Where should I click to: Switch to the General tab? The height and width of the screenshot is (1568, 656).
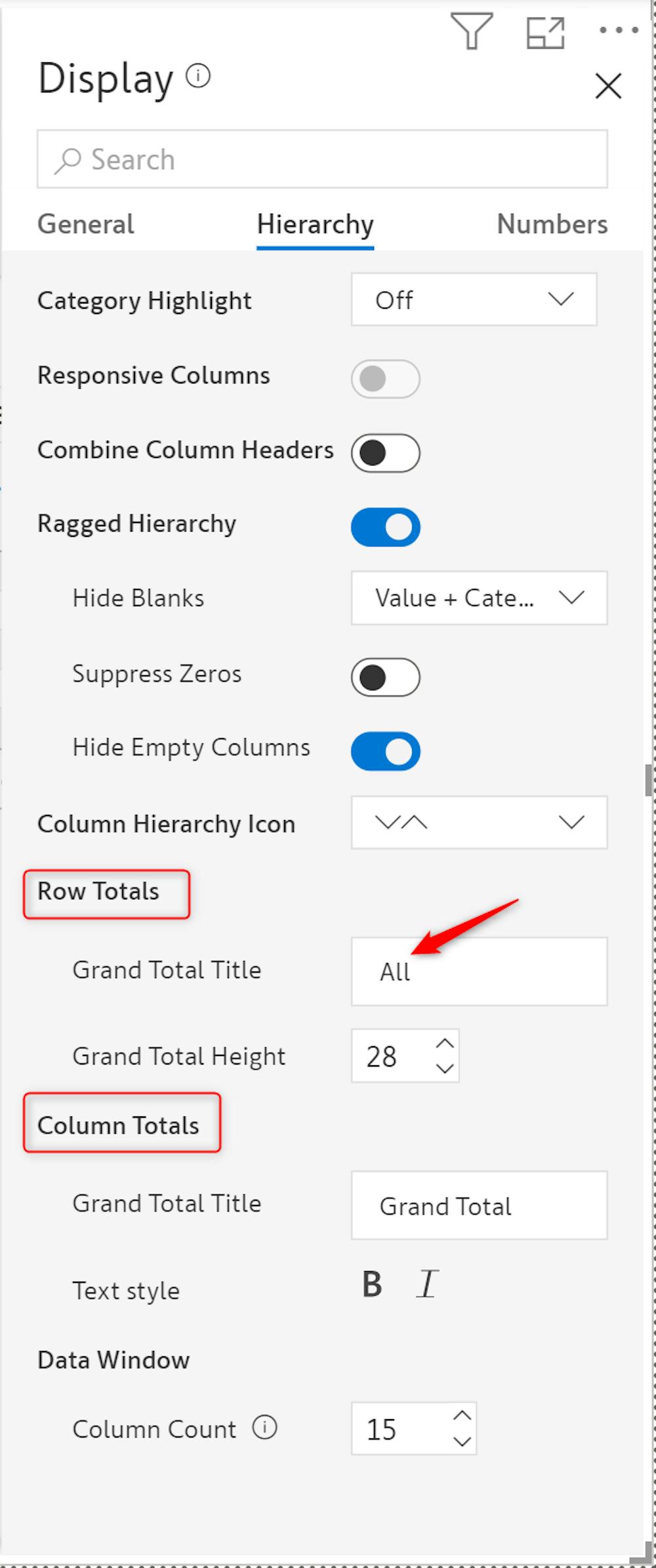[86, 224]
